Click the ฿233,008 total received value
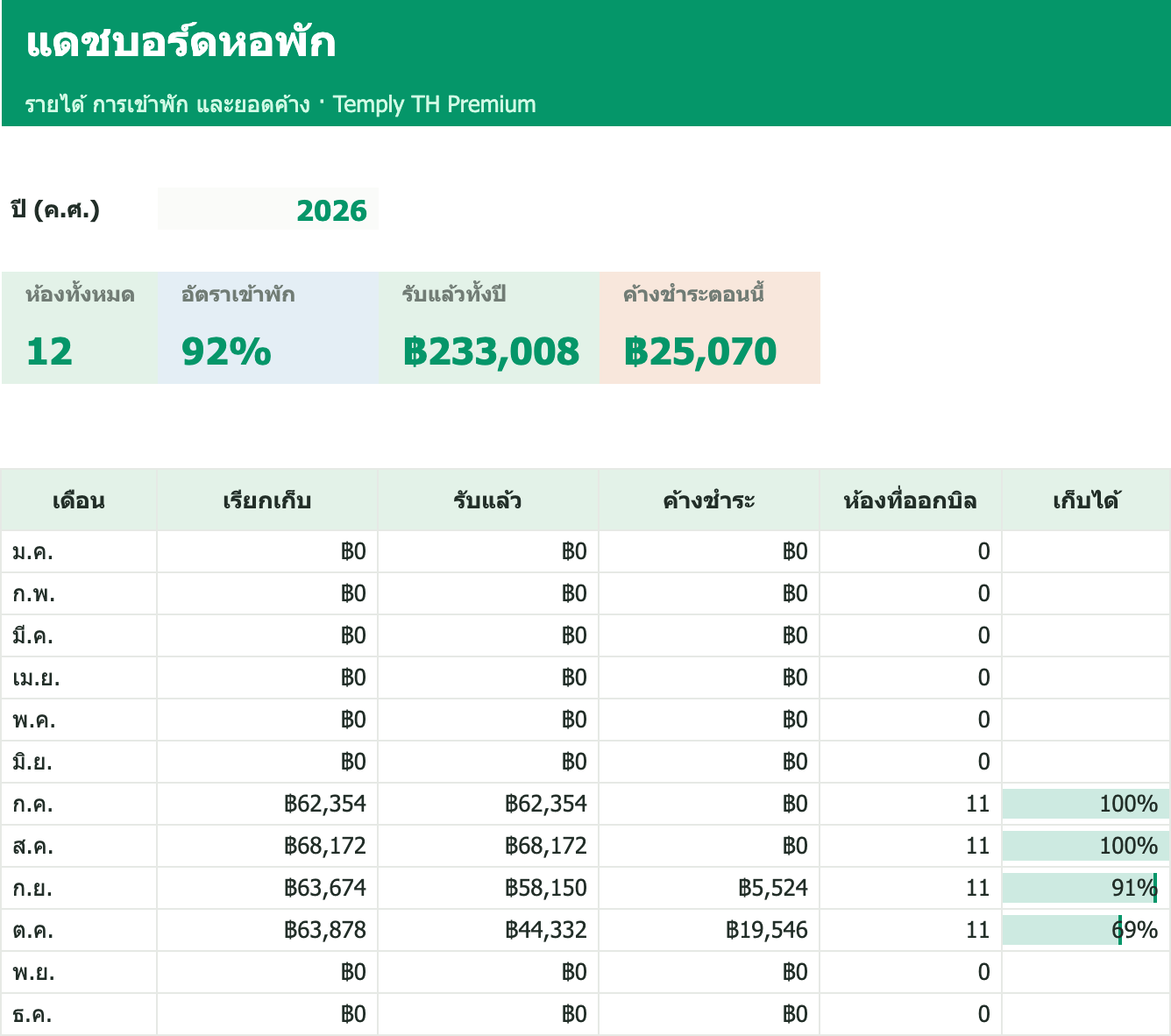 [491, 351]
